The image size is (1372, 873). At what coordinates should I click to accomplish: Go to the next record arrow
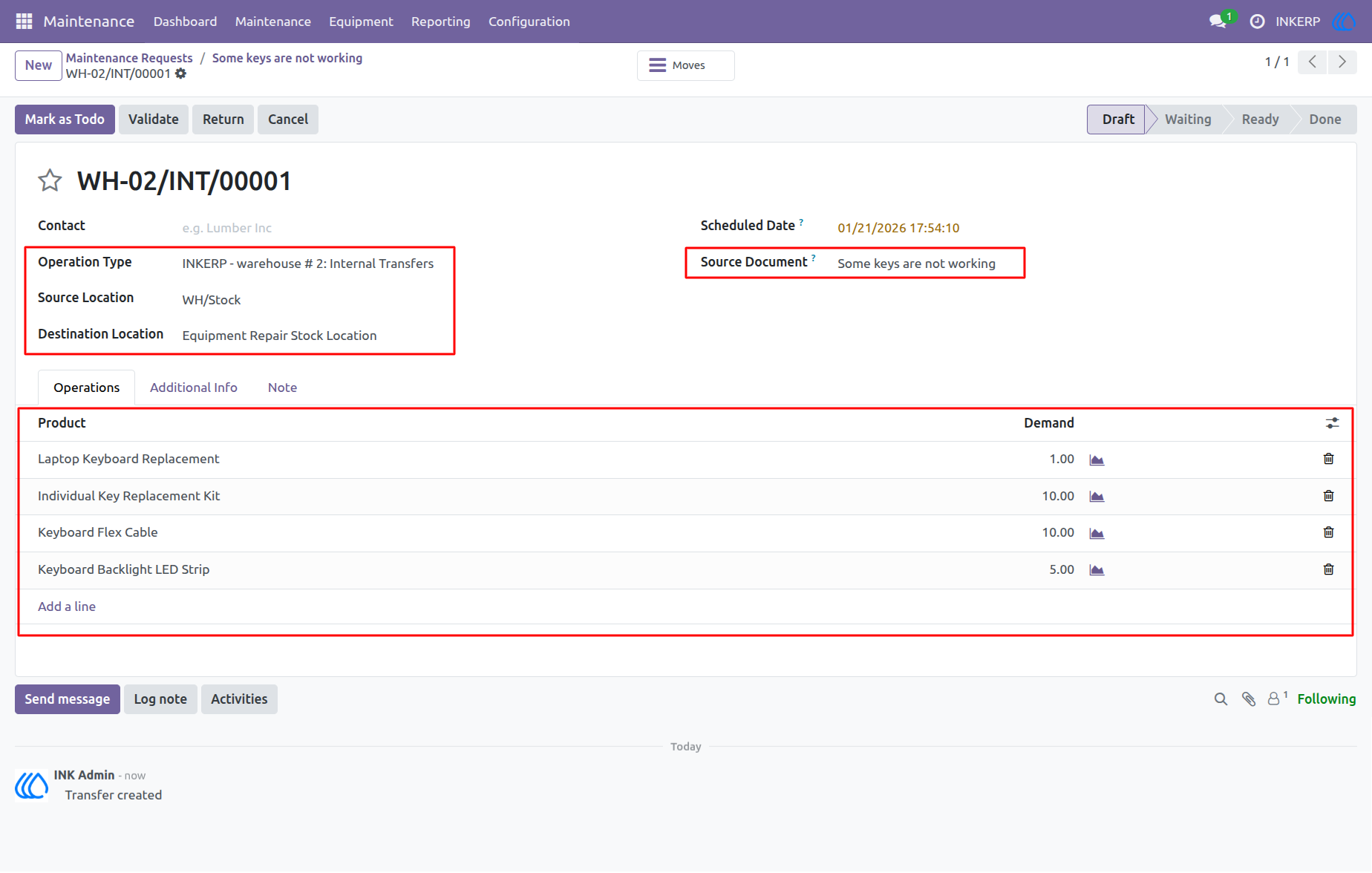pyautogui.click(x=1342, y=62)
